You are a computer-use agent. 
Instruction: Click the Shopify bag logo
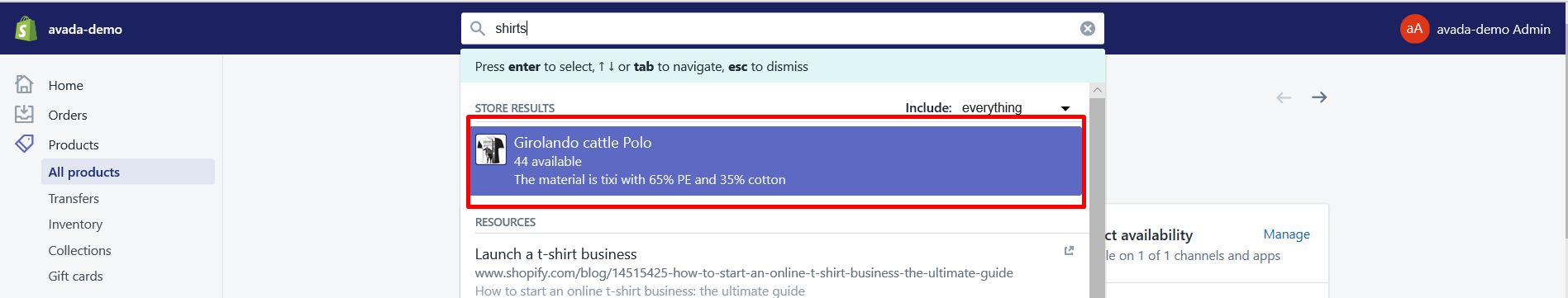(26, 29)
